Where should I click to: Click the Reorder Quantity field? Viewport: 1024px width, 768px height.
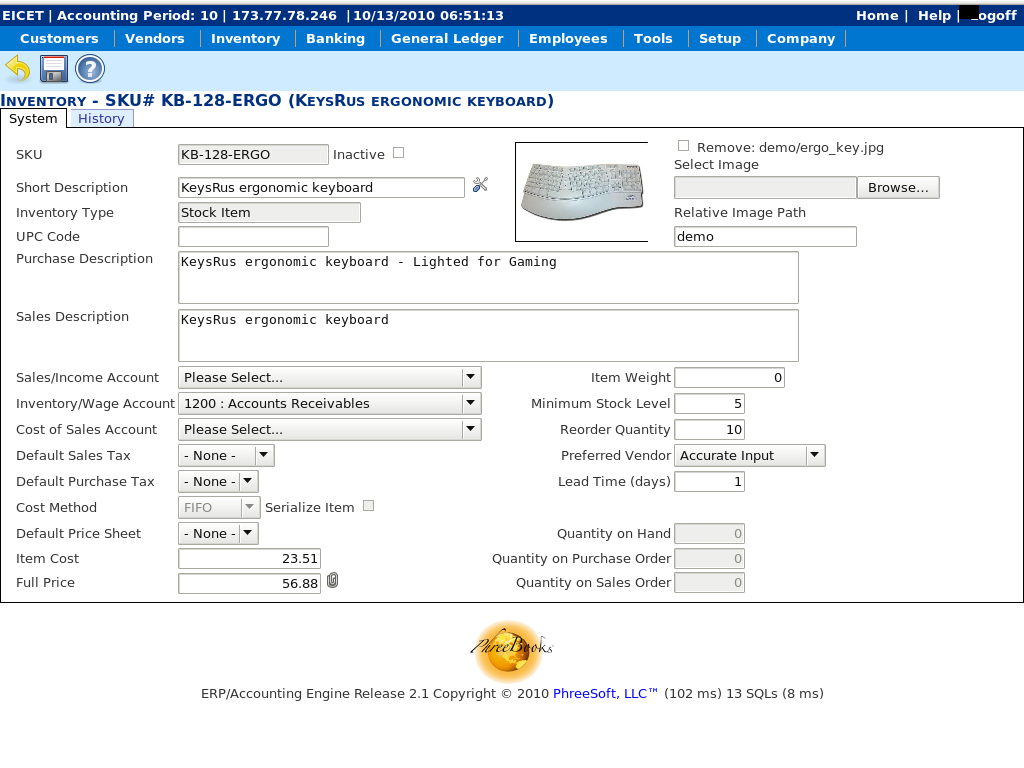tap(709, 430)
